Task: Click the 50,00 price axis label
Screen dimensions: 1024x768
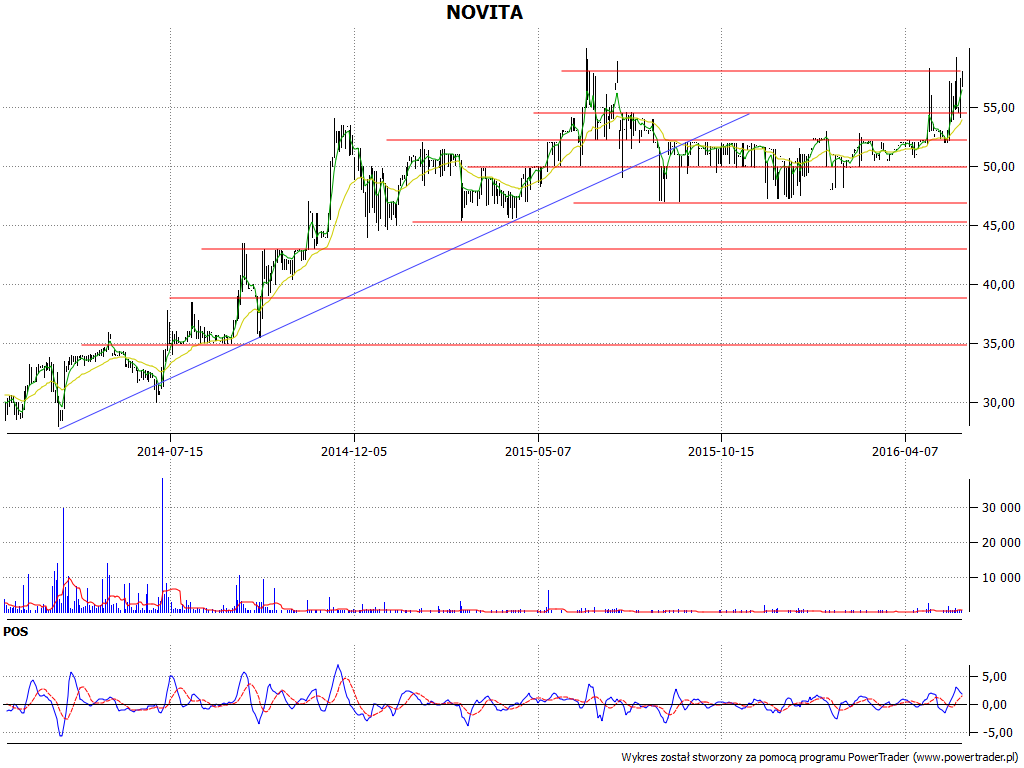Action: (x=999, y=167)
